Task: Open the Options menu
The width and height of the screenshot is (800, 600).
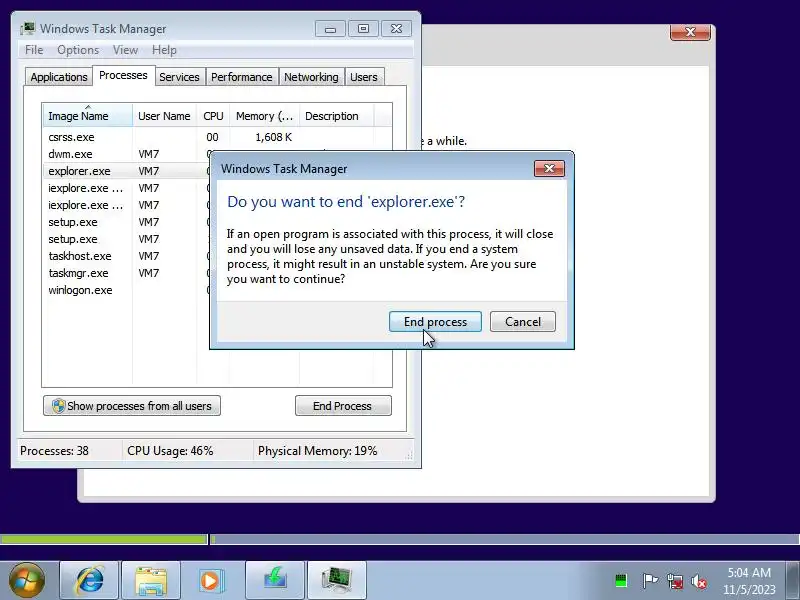Action: coord(78,50)
